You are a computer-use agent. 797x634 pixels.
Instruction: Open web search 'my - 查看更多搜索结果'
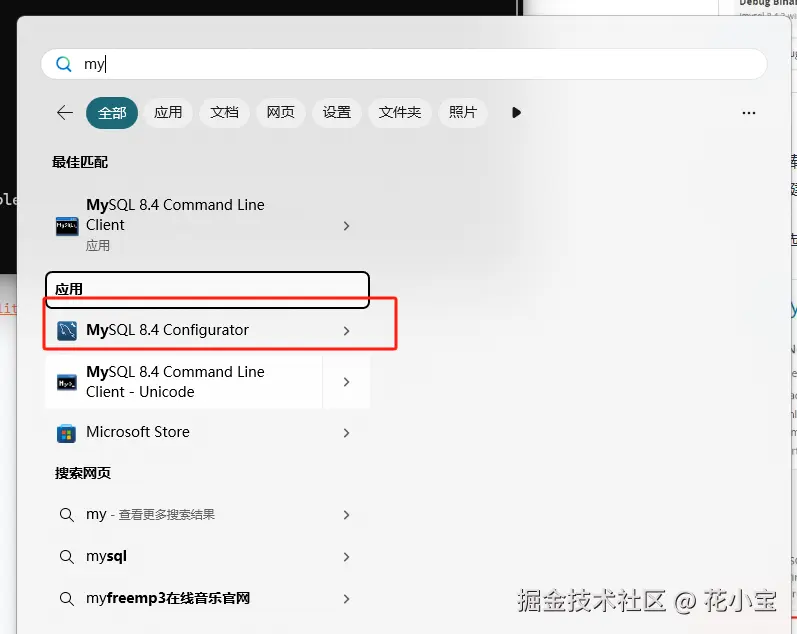207,515
